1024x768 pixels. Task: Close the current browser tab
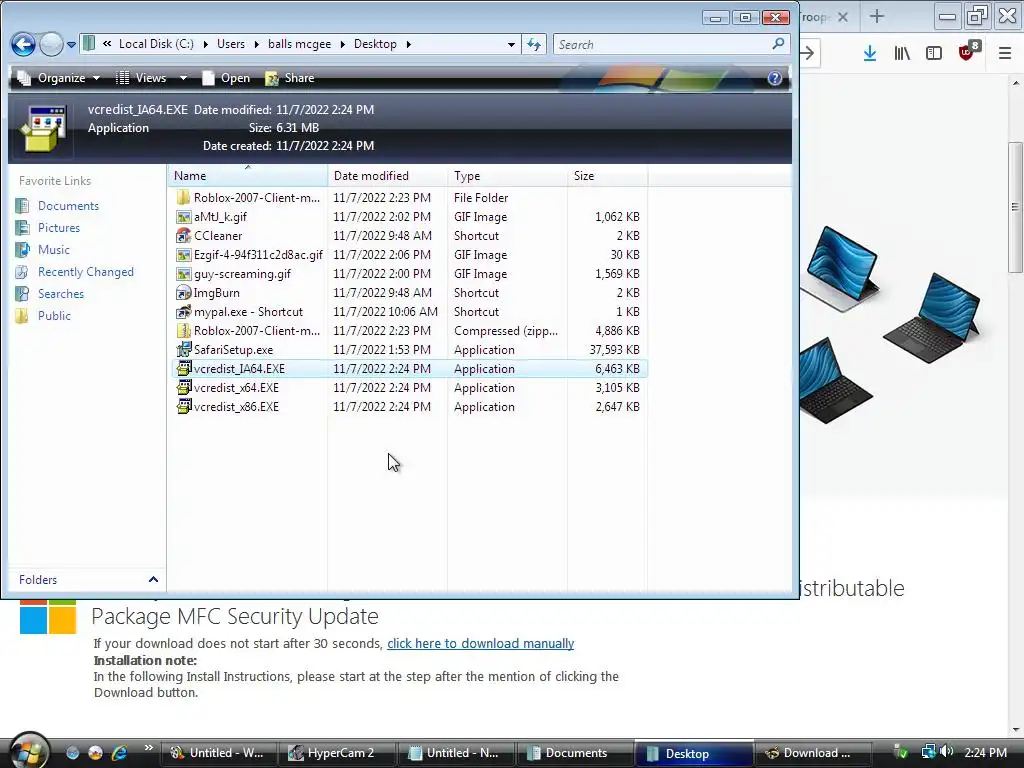pyautogui.click(x=842, y=17)
